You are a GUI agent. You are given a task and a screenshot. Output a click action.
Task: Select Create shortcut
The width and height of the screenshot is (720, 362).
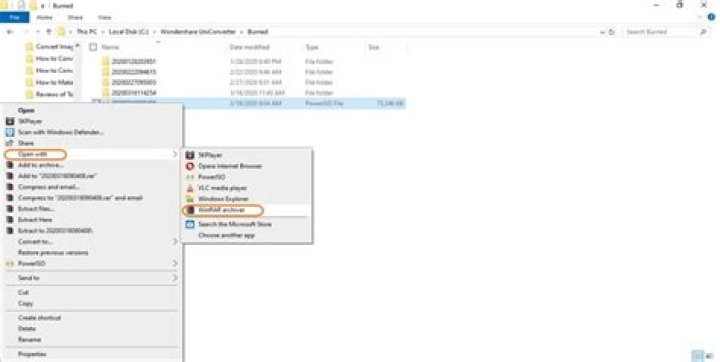[39, 318]
